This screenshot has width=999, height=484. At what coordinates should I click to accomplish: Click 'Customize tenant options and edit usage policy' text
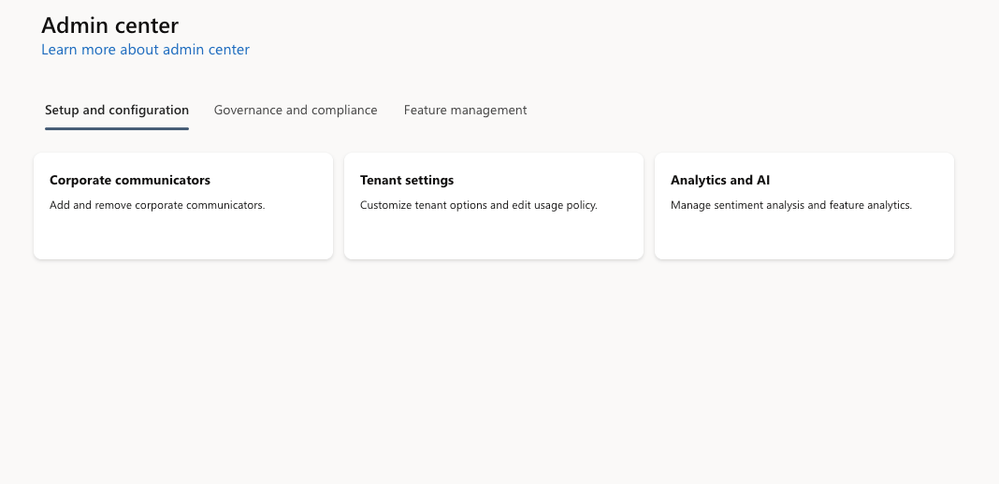(478, 206)
